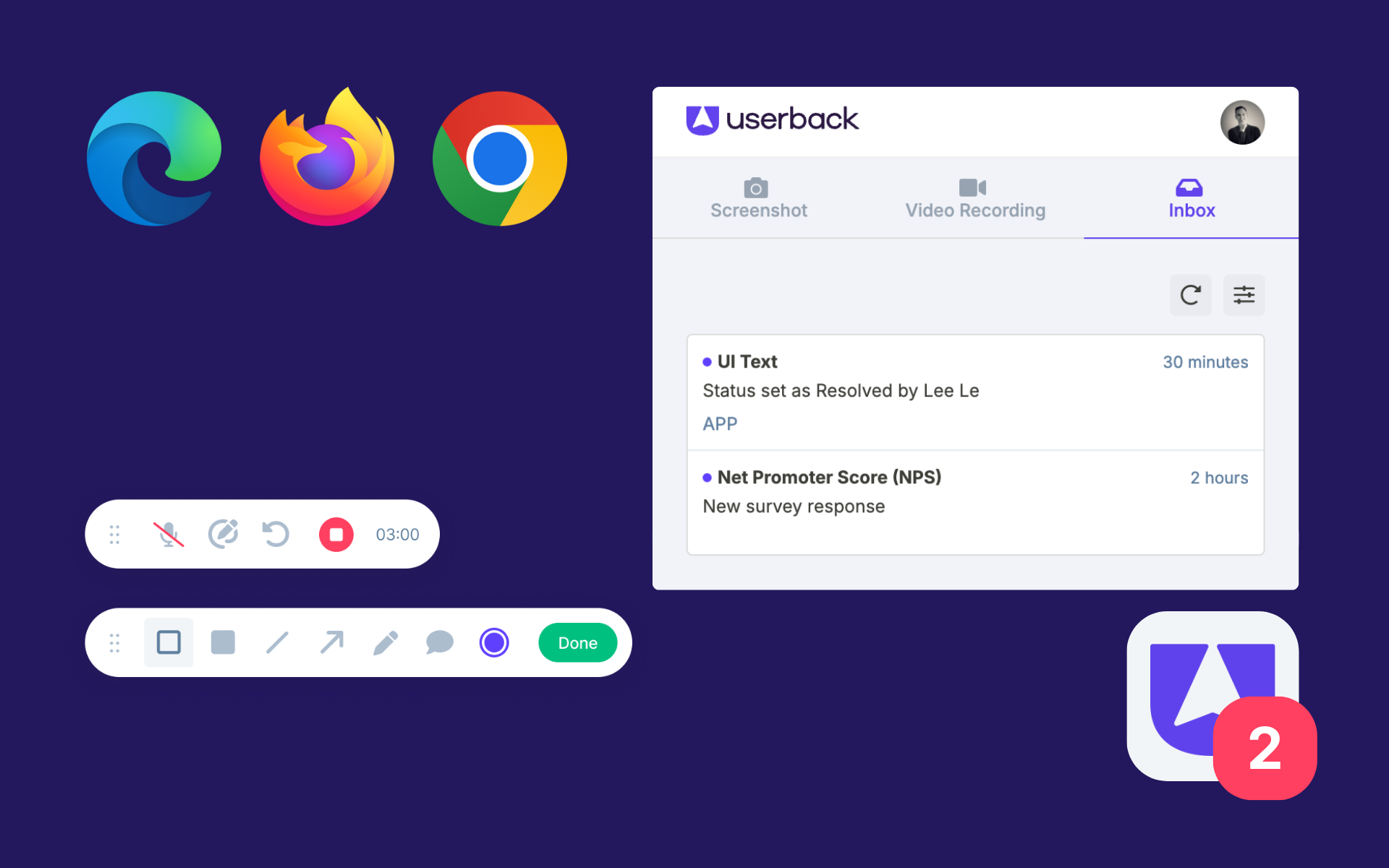Click the refresh button in Inbox
1389x868 pixels.
(x=1191, y=292)
